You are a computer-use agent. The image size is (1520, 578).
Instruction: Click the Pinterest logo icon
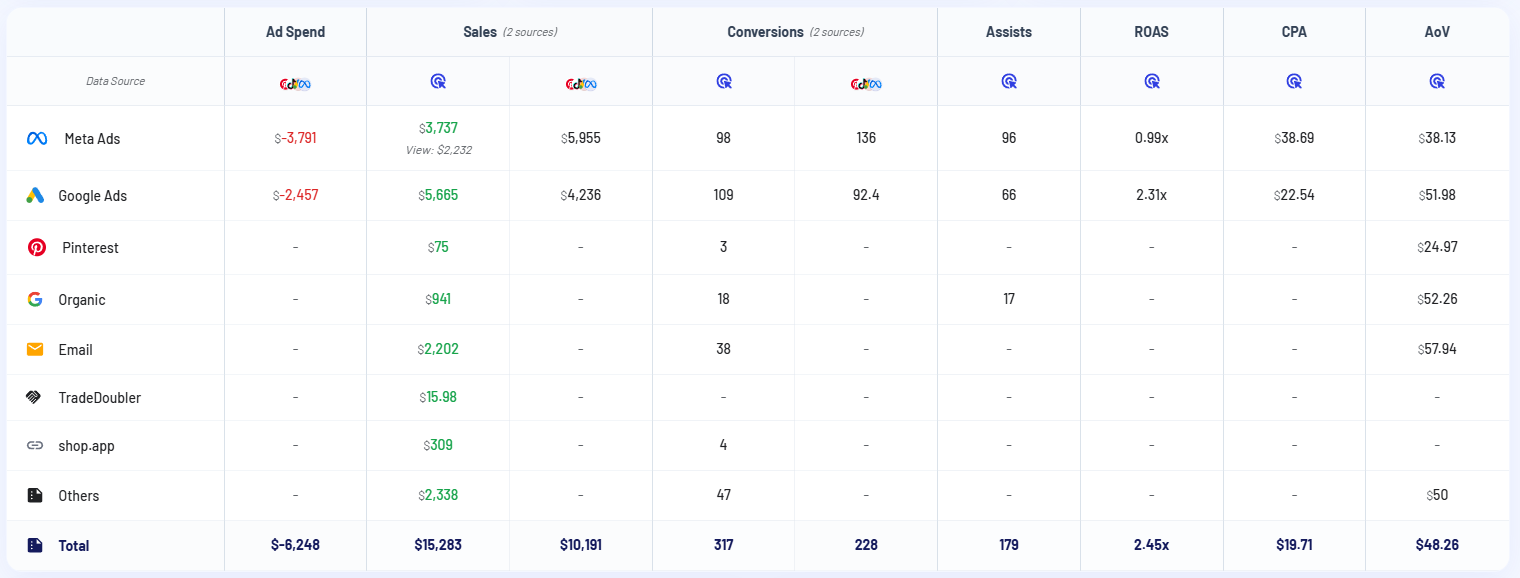coord(37,248)
